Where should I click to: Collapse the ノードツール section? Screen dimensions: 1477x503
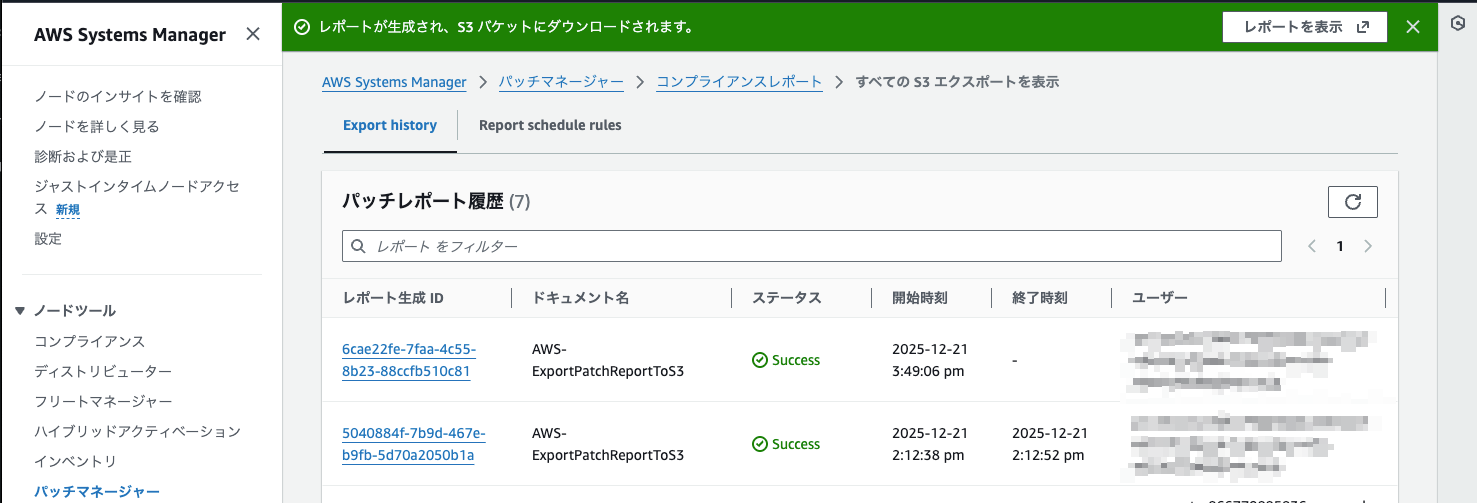click(20, 311)
